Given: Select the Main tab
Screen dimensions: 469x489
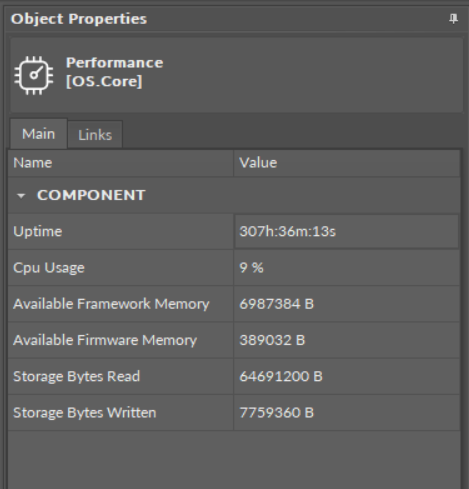Looking at the screenshot, I should coord(38,134).
